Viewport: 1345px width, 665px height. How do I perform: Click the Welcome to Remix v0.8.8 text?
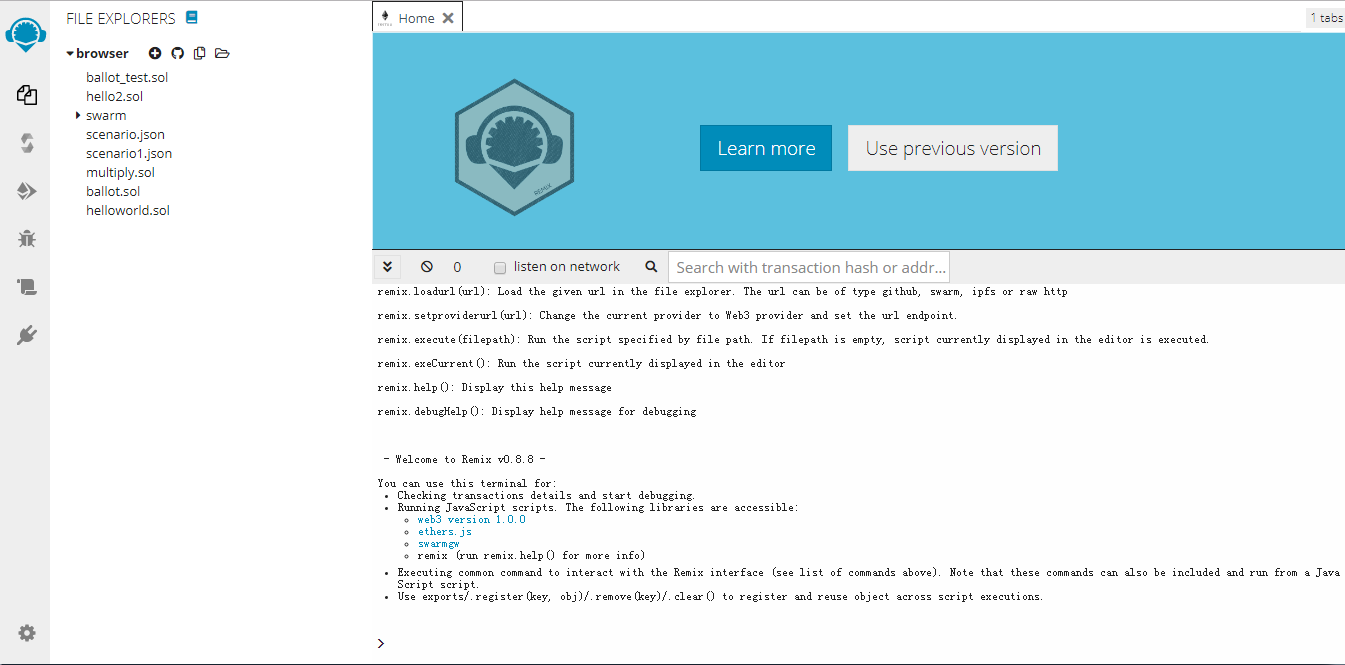click(x=465, y=460)
